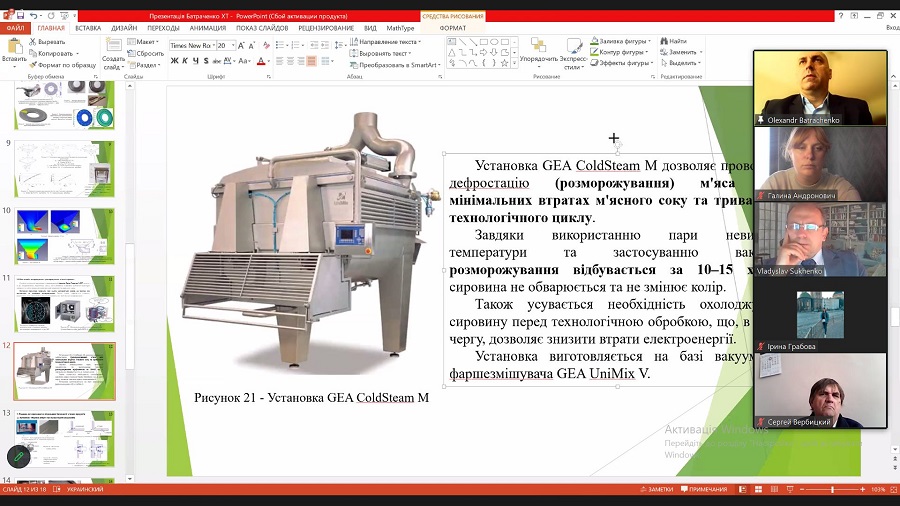
Task: Open font name Times New Roman dropdown
Action: coord(214,45)
